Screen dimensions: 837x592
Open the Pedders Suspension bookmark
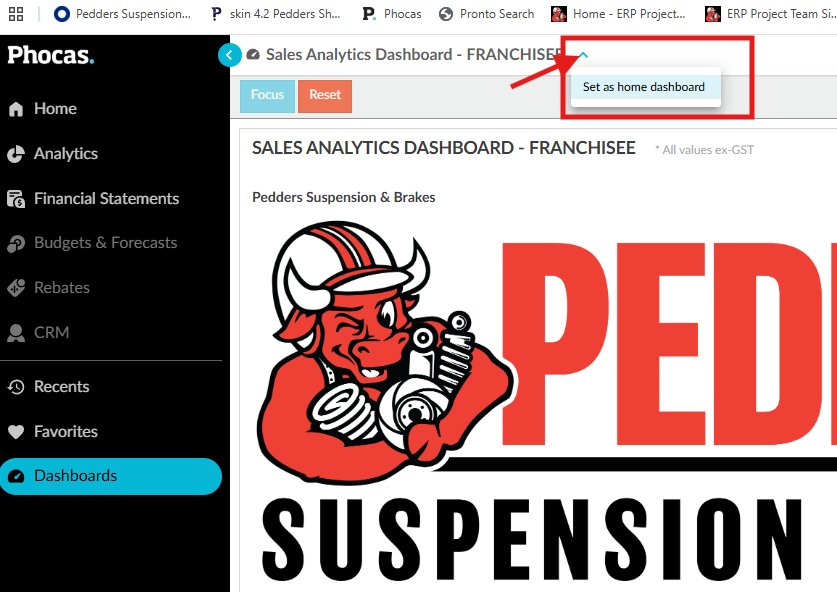click(122, 14)
